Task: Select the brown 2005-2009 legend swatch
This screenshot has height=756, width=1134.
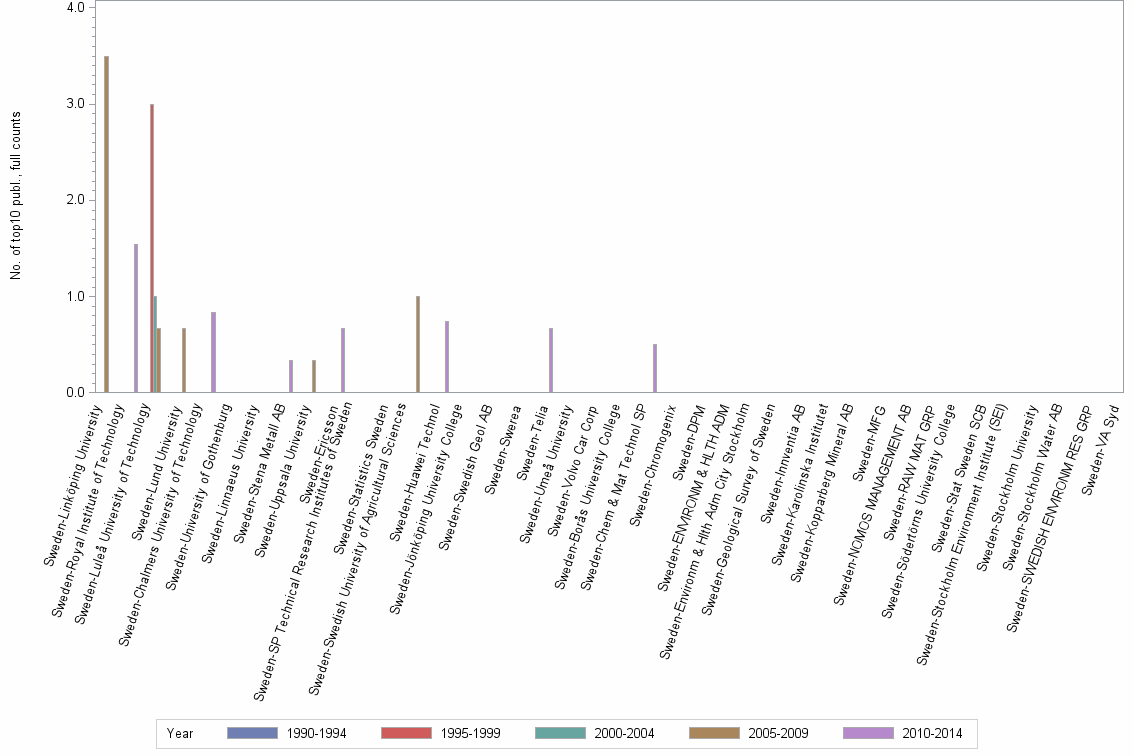Action: [x=712, y=733]
